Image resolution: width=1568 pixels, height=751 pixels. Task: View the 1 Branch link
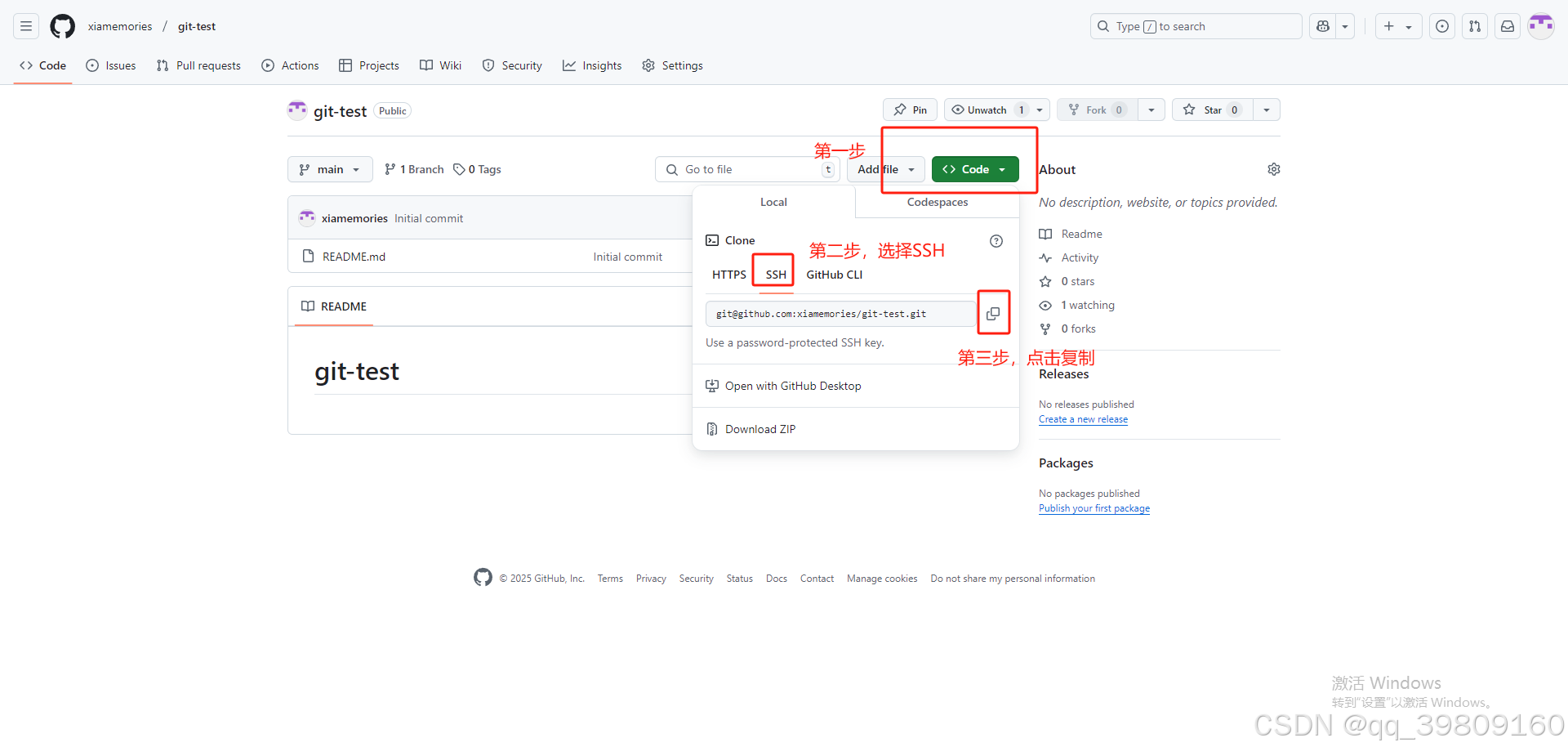pyautogui.click(x=414, y=169)
